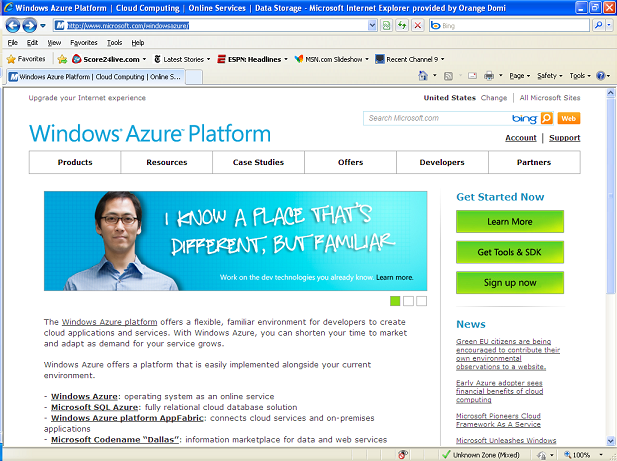Expand MSN.com Slideshow favorites dropdown

tap(367, 59)
